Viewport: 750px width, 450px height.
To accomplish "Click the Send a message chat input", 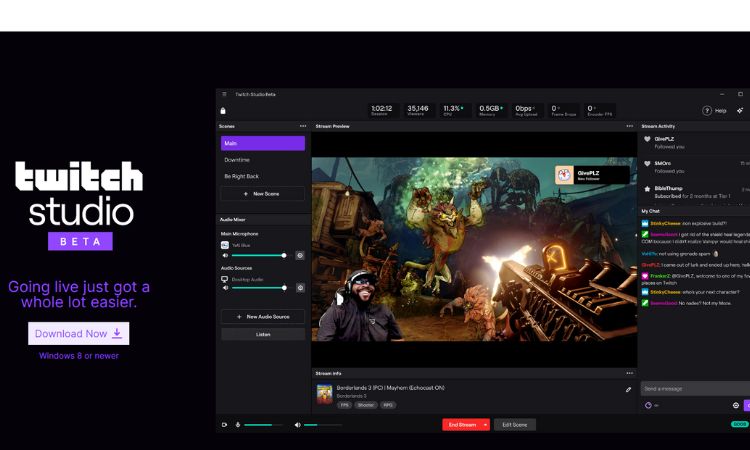I will (x=695, y=388).
